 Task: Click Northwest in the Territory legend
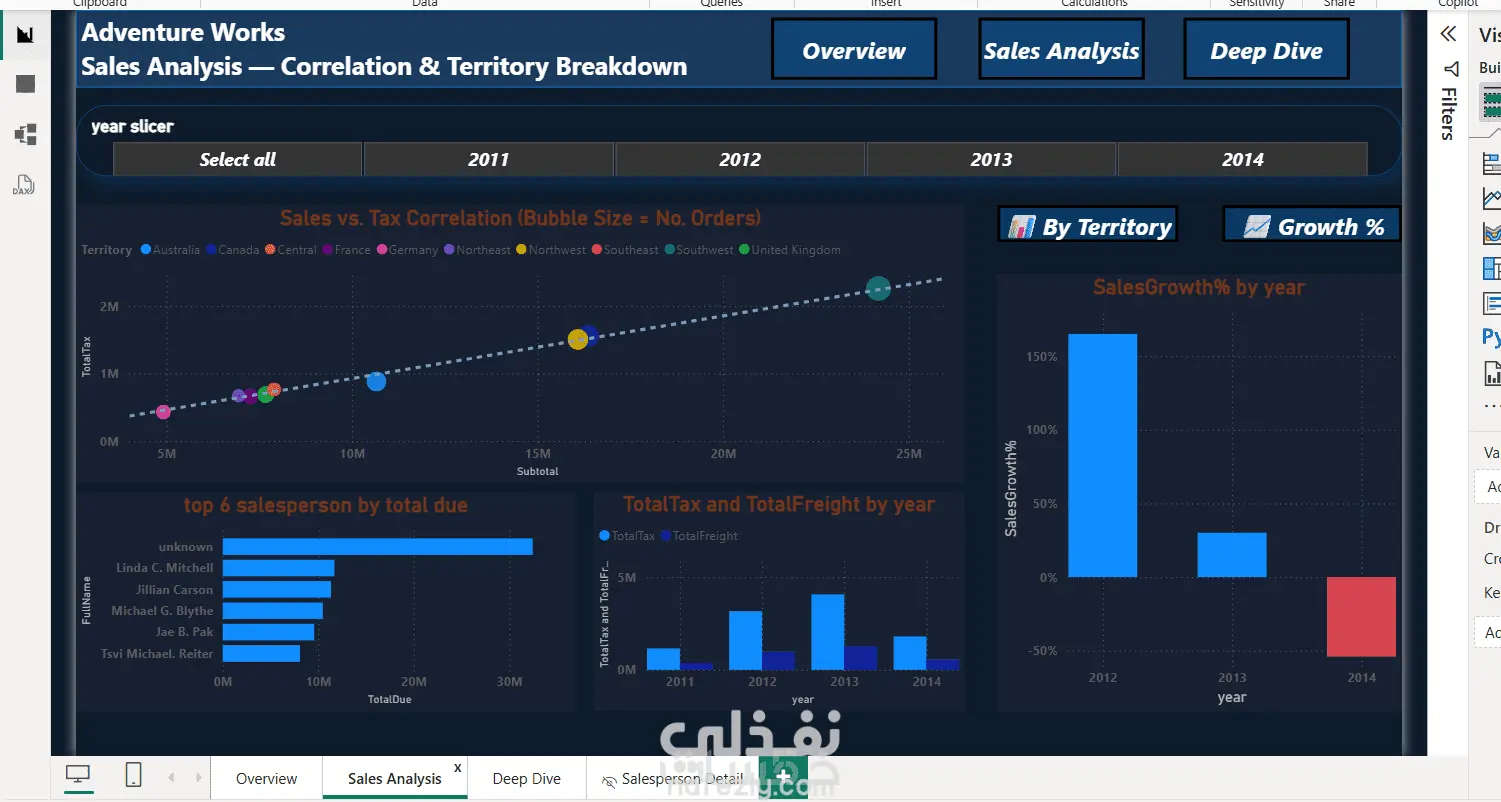[552, 250]
